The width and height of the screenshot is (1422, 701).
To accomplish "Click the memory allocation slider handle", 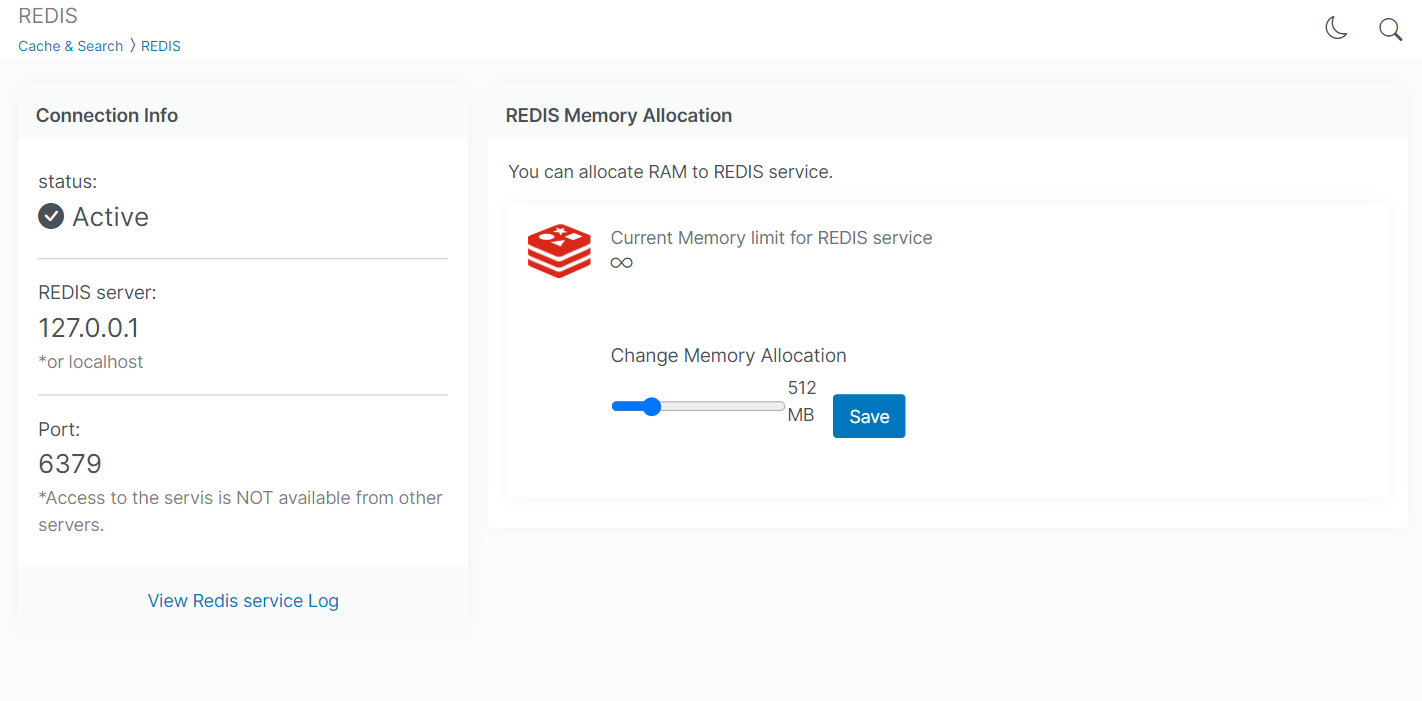I will pos(652,406).
